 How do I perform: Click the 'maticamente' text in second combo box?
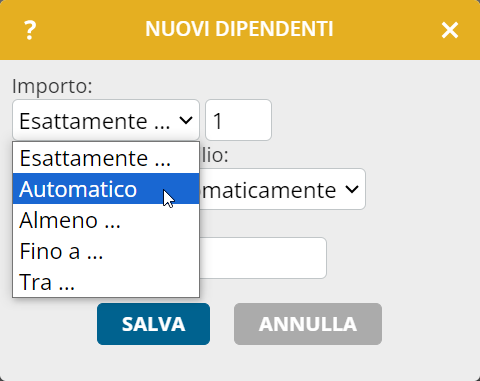click(269, 190)
